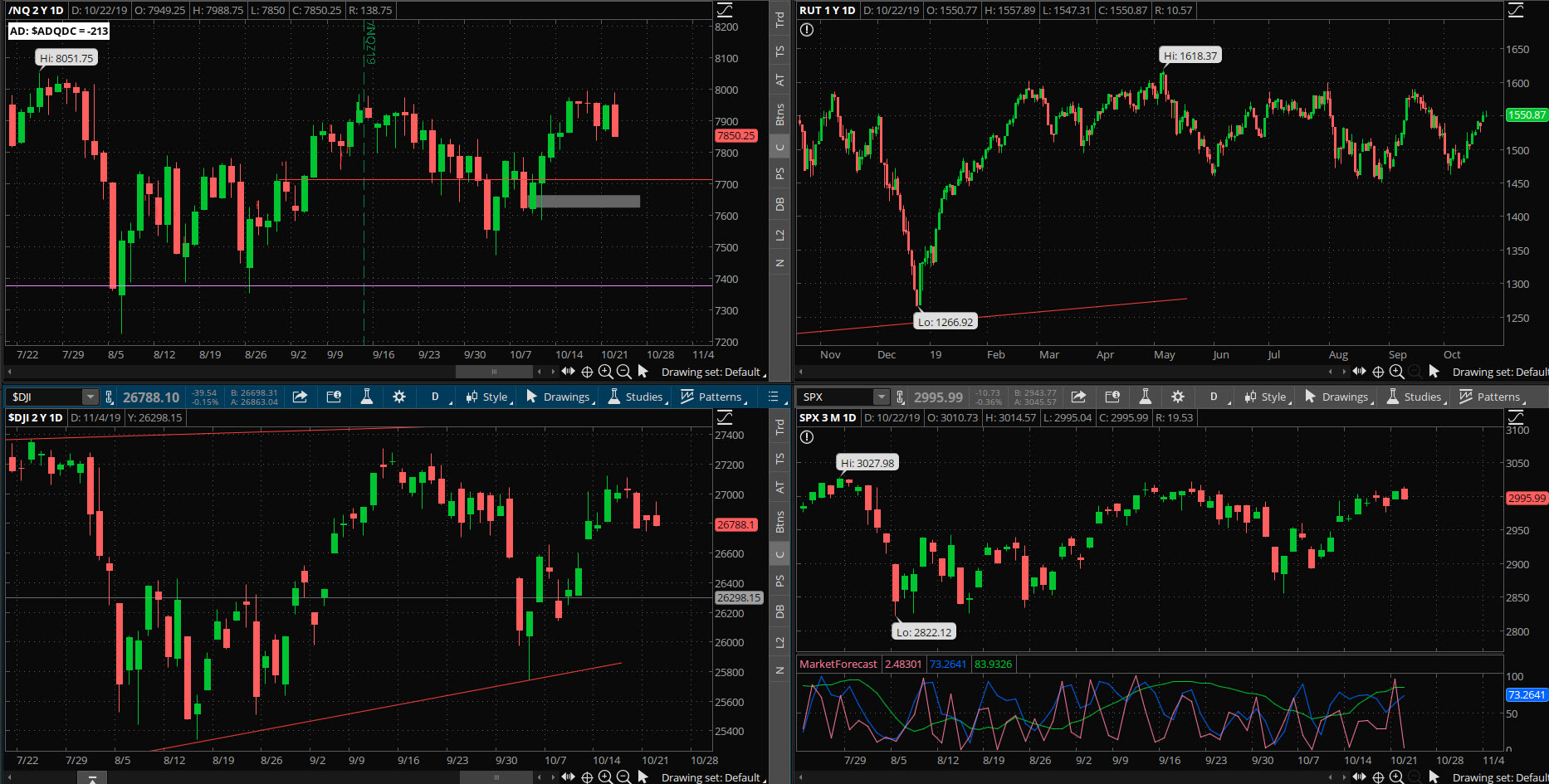Open Studies menu in SPX toolbar

pos(1415,397)
